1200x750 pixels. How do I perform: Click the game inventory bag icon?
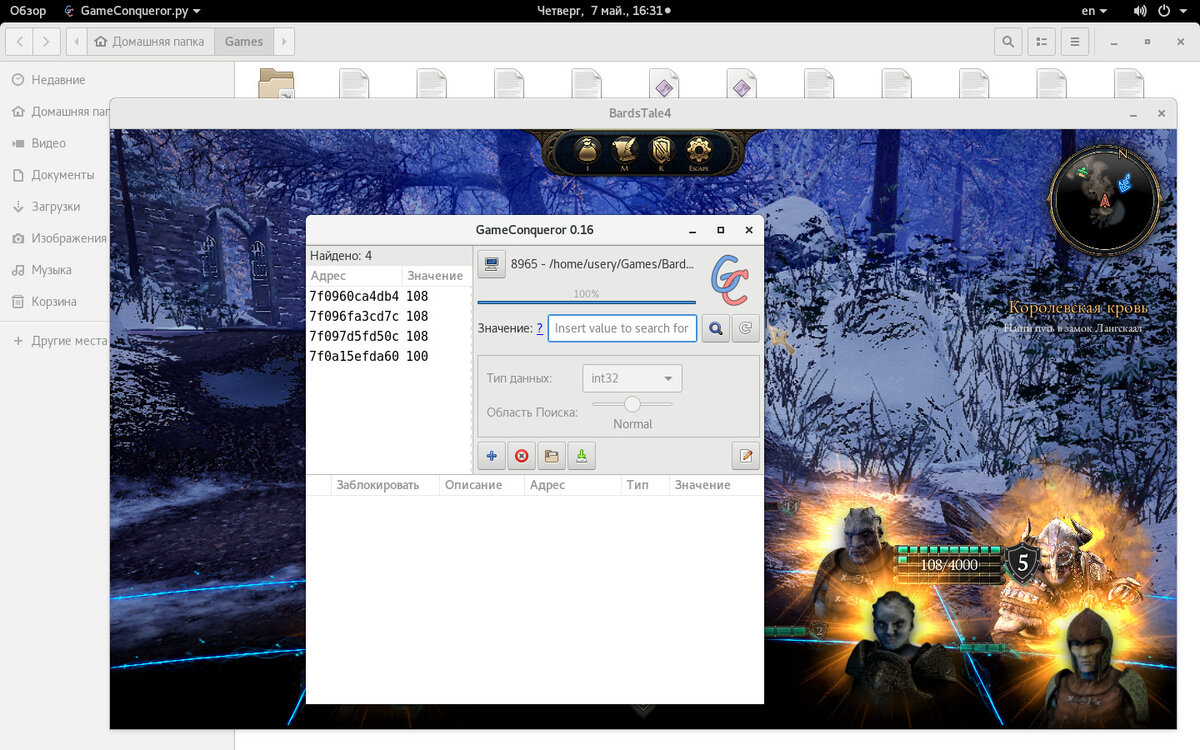[587, 151]
